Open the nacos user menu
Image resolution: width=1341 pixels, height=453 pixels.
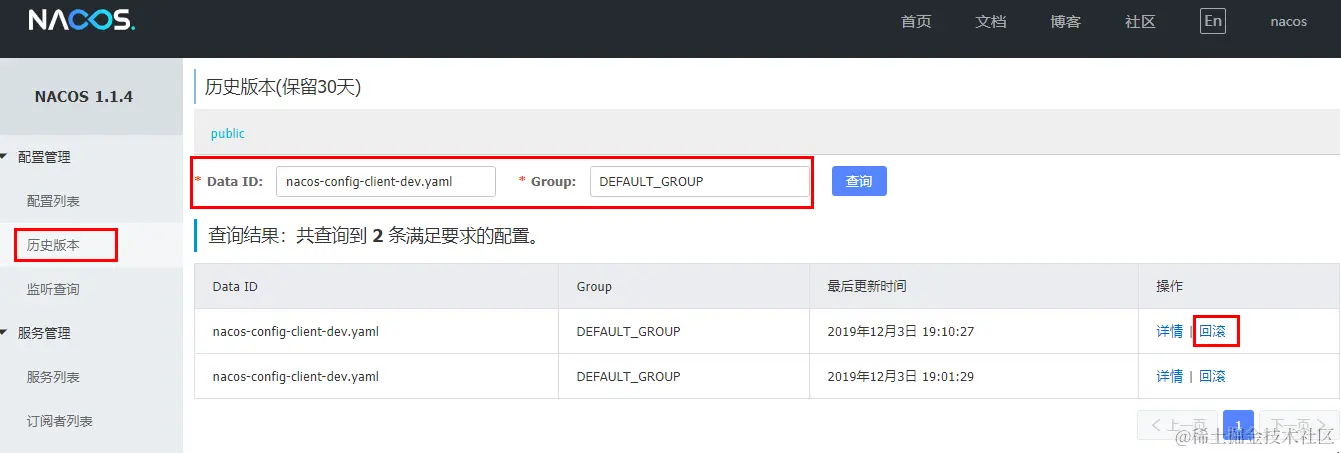tap(1288, 21)
